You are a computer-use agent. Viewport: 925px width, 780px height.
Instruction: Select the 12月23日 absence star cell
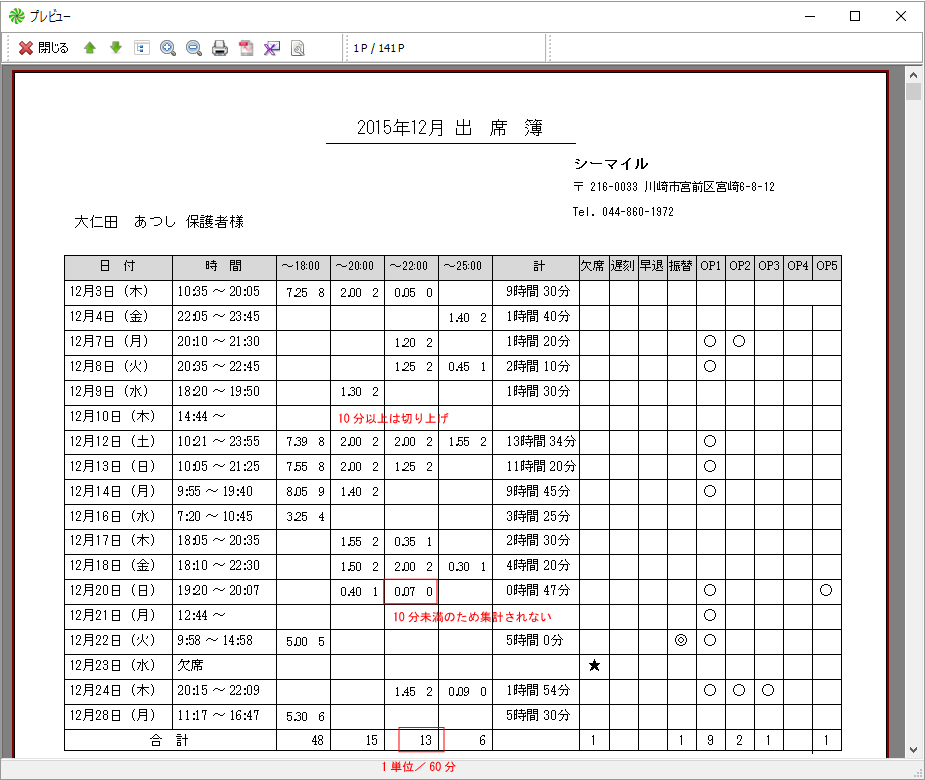pos(594,666)
